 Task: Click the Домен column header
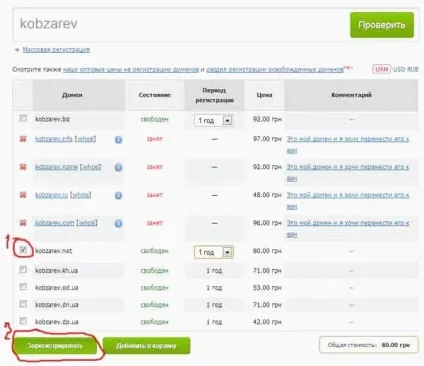click(x=72, y=95)
